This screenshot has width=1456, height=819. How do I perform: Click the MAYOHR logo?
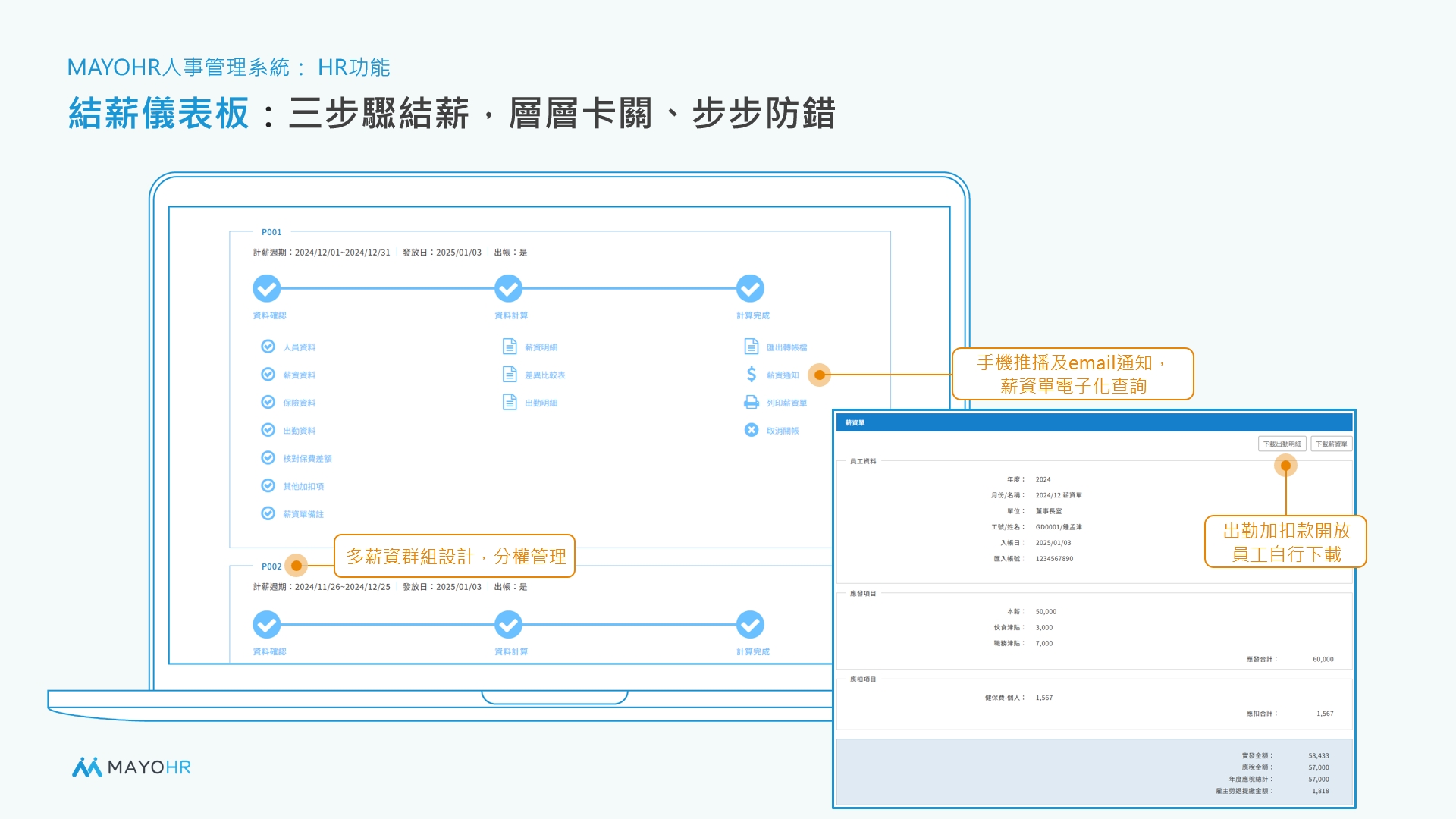point(131,767)
